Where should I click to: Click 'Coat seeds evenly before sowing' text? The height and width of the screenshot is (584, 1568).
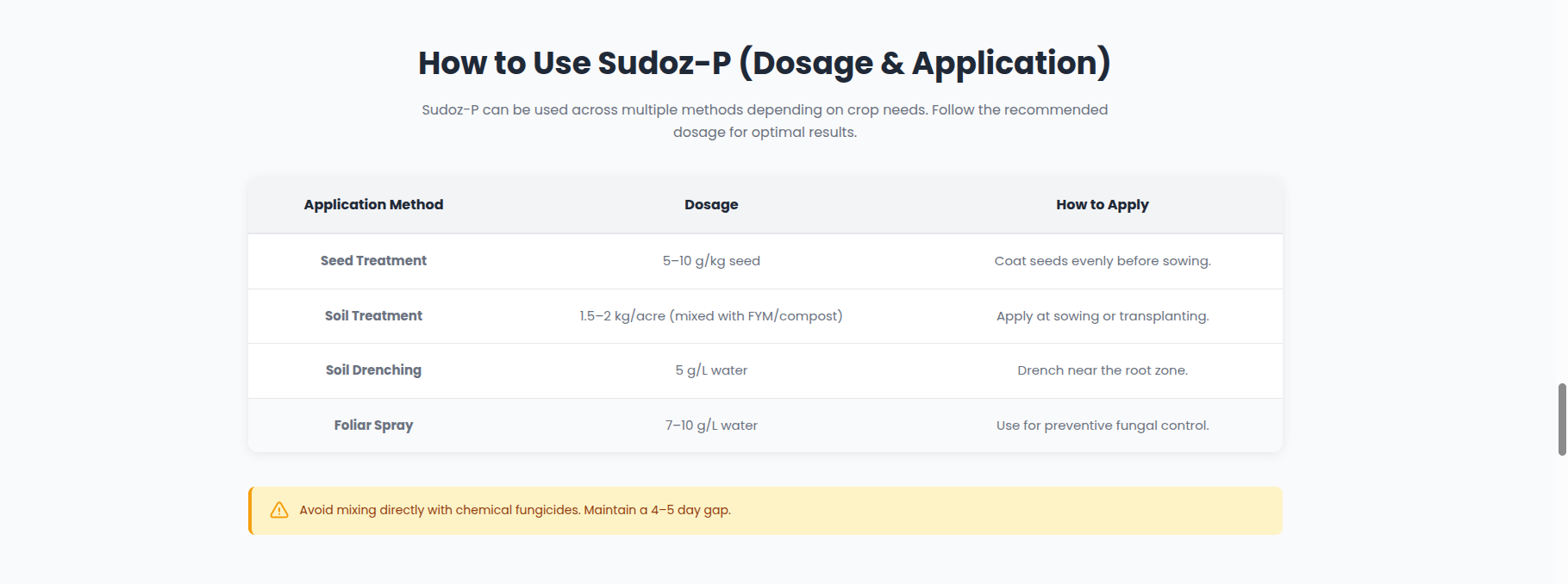(1103, 261)
